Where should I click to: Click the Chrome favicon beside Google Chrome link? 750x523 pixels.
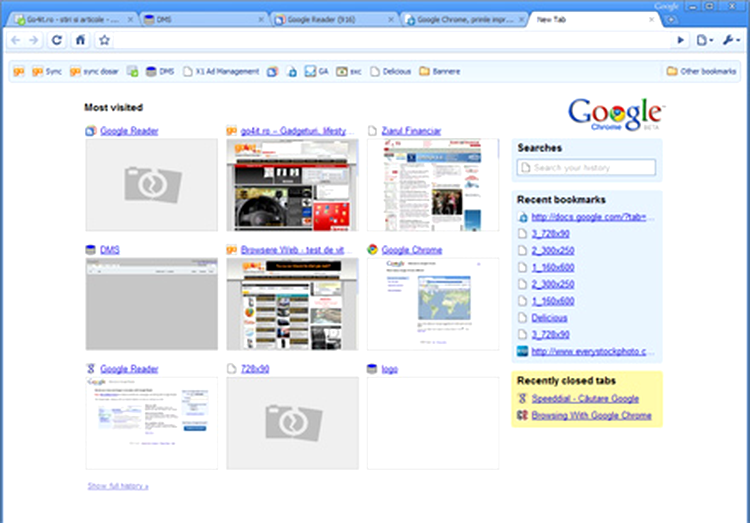point(372,250)
